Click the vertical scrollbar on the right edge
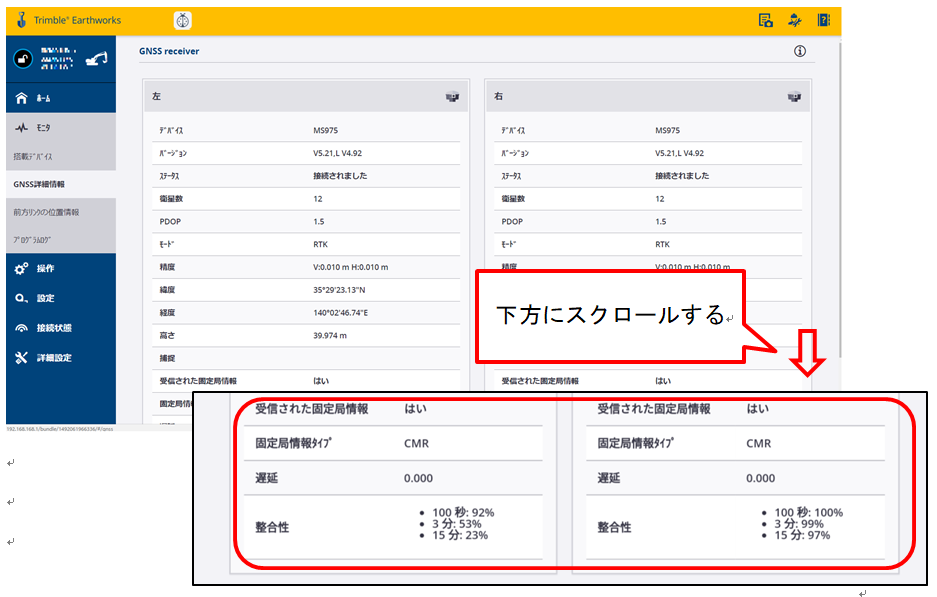 coord(839,200)
